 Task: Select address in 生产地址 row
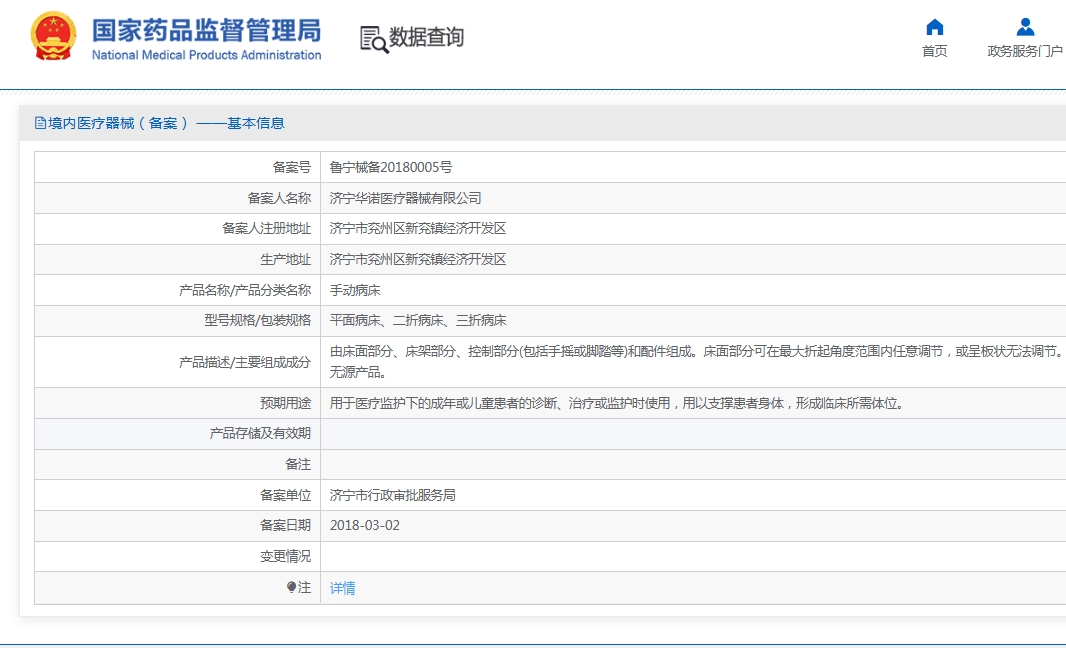click(418, 259)
